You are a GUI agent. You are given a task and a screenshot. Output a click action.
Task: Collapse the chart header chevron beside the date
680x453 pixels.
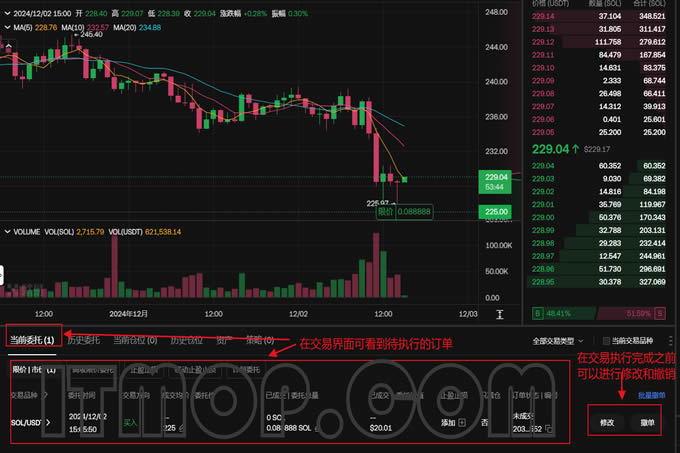(8, 11)
